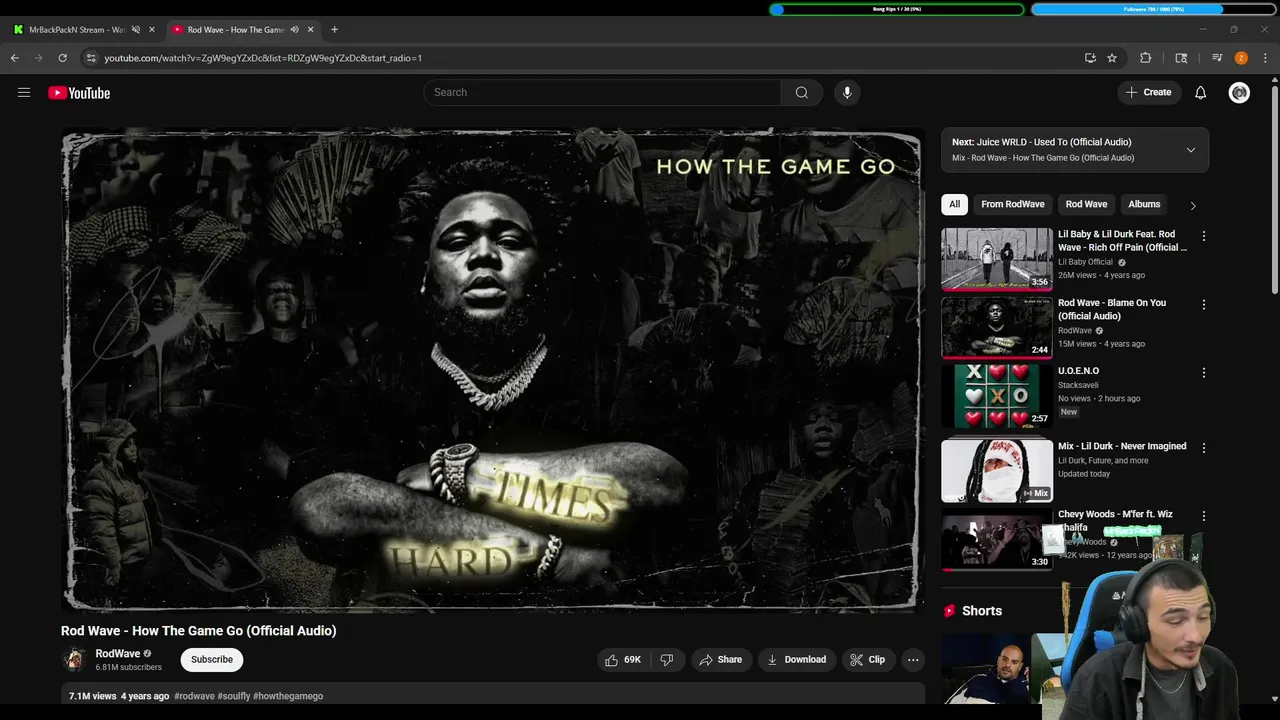Expand the Next up mix playlist panel
Viewport: 1280px width, 720px height.
pos(1190,150)
